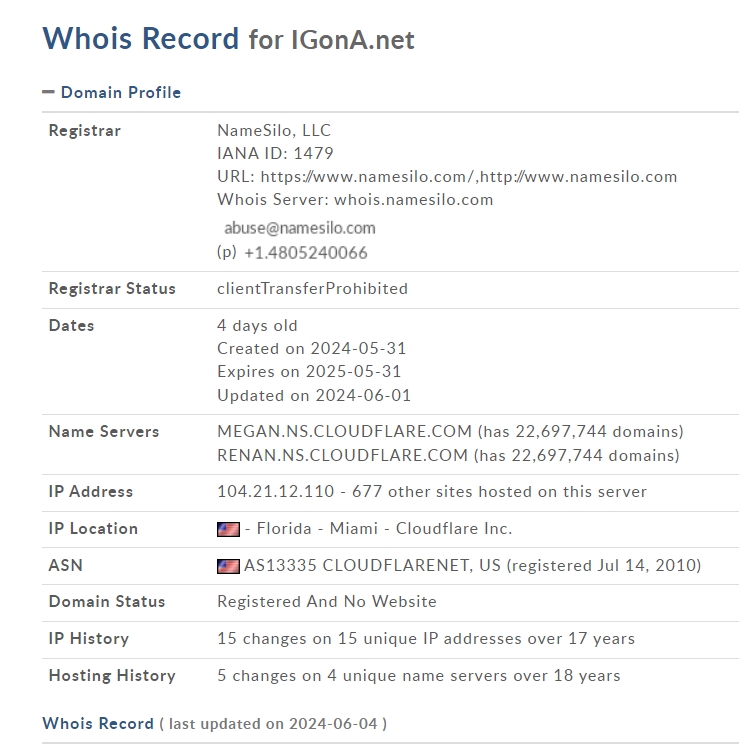Click the ASN row label
Screen dimensions: 739x744
[65, 566]
